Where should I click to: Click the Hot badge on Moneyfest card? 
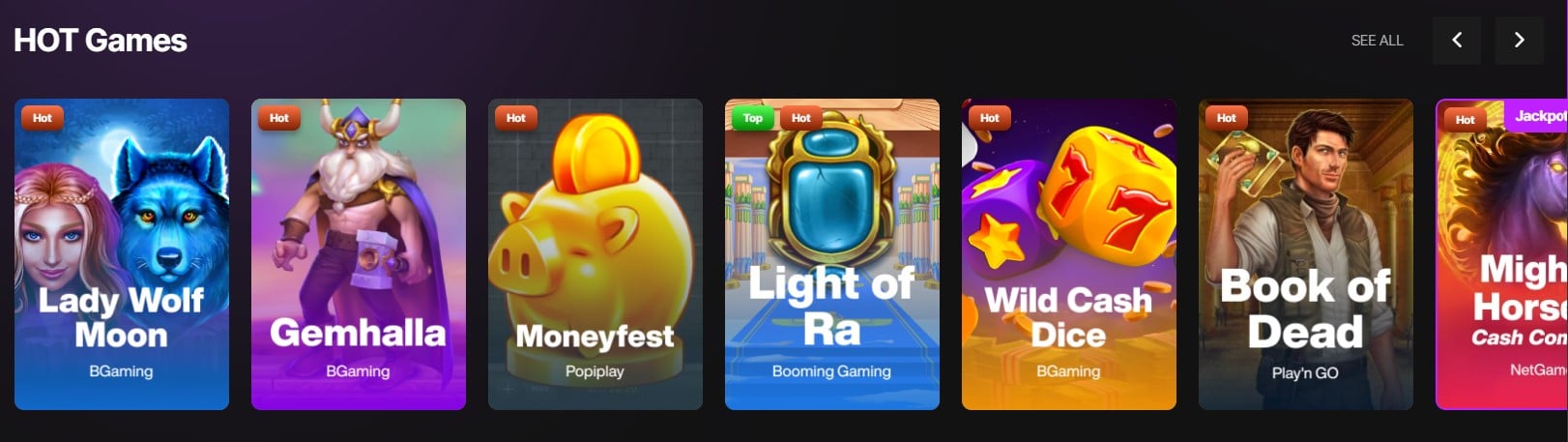(516, 118)
